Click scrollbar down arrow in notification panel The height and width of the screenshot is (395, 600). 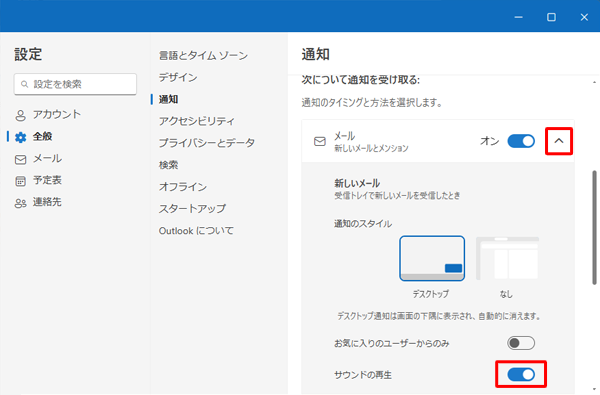594,389
